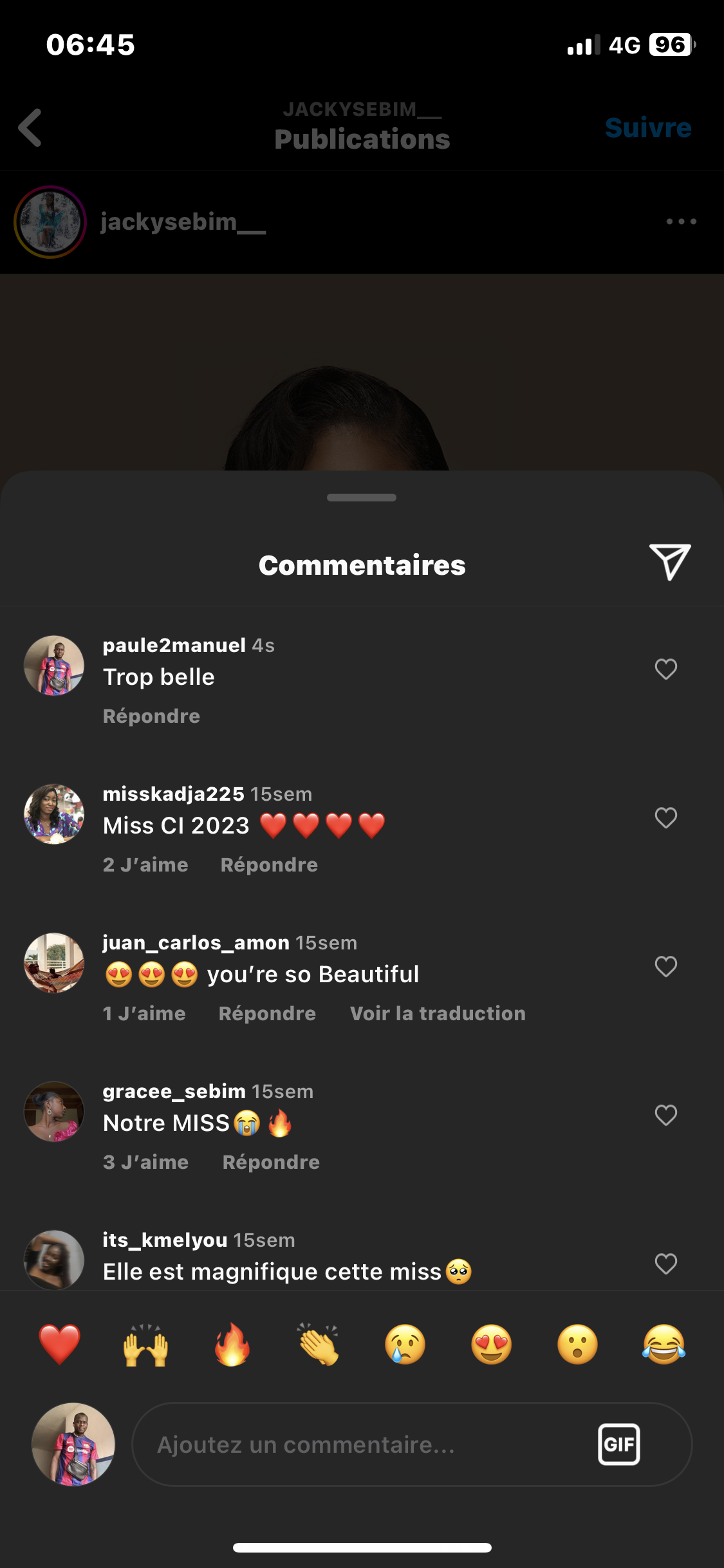The image size is (724, 1568).
Task: Choose the clapping hands emoji
Action: [319, 1345]
